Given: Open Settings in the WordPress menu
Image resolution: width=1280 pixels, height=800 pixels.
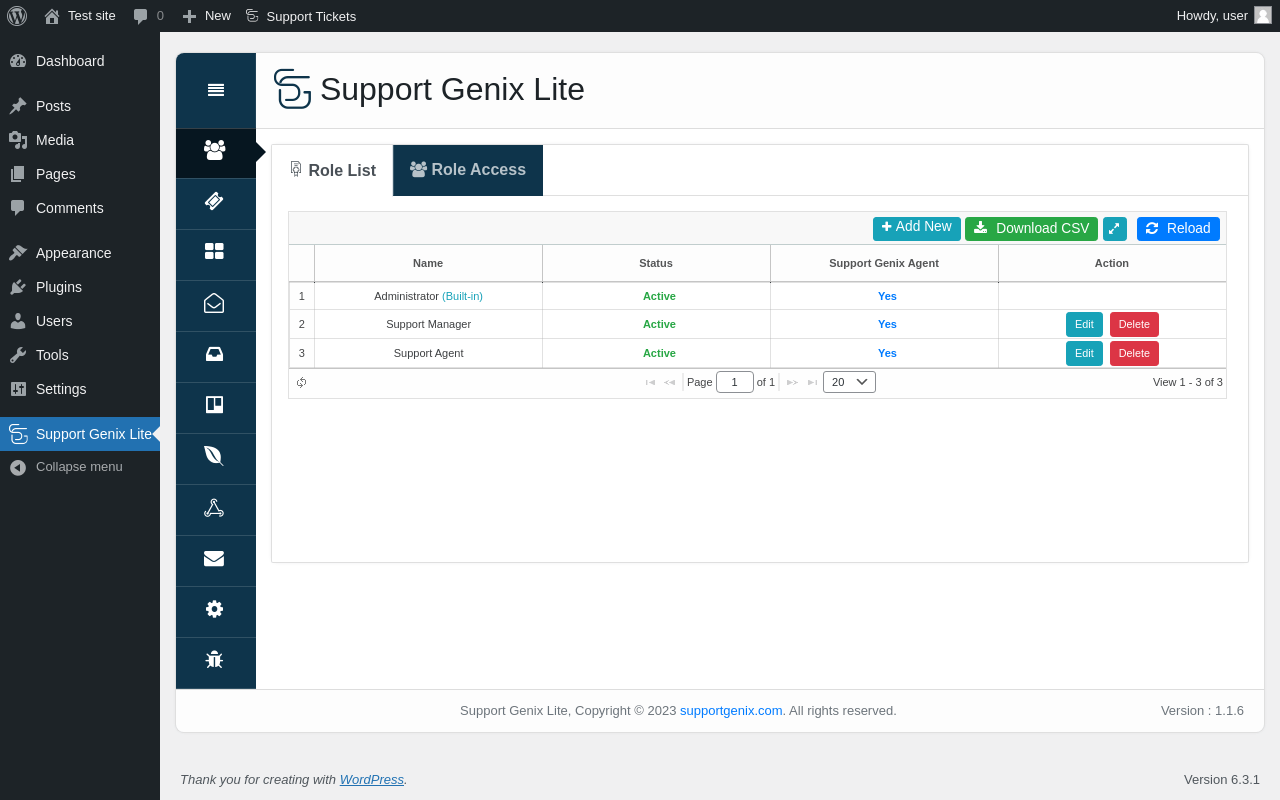Looking at the screenshot, I should (80, 389).
